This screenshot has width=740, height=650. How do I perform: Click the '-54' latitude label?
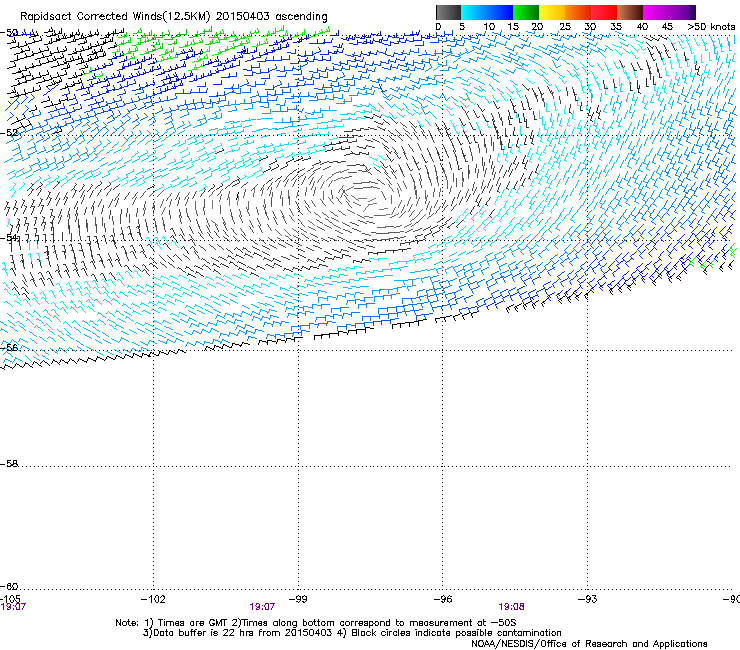point(9,237)
